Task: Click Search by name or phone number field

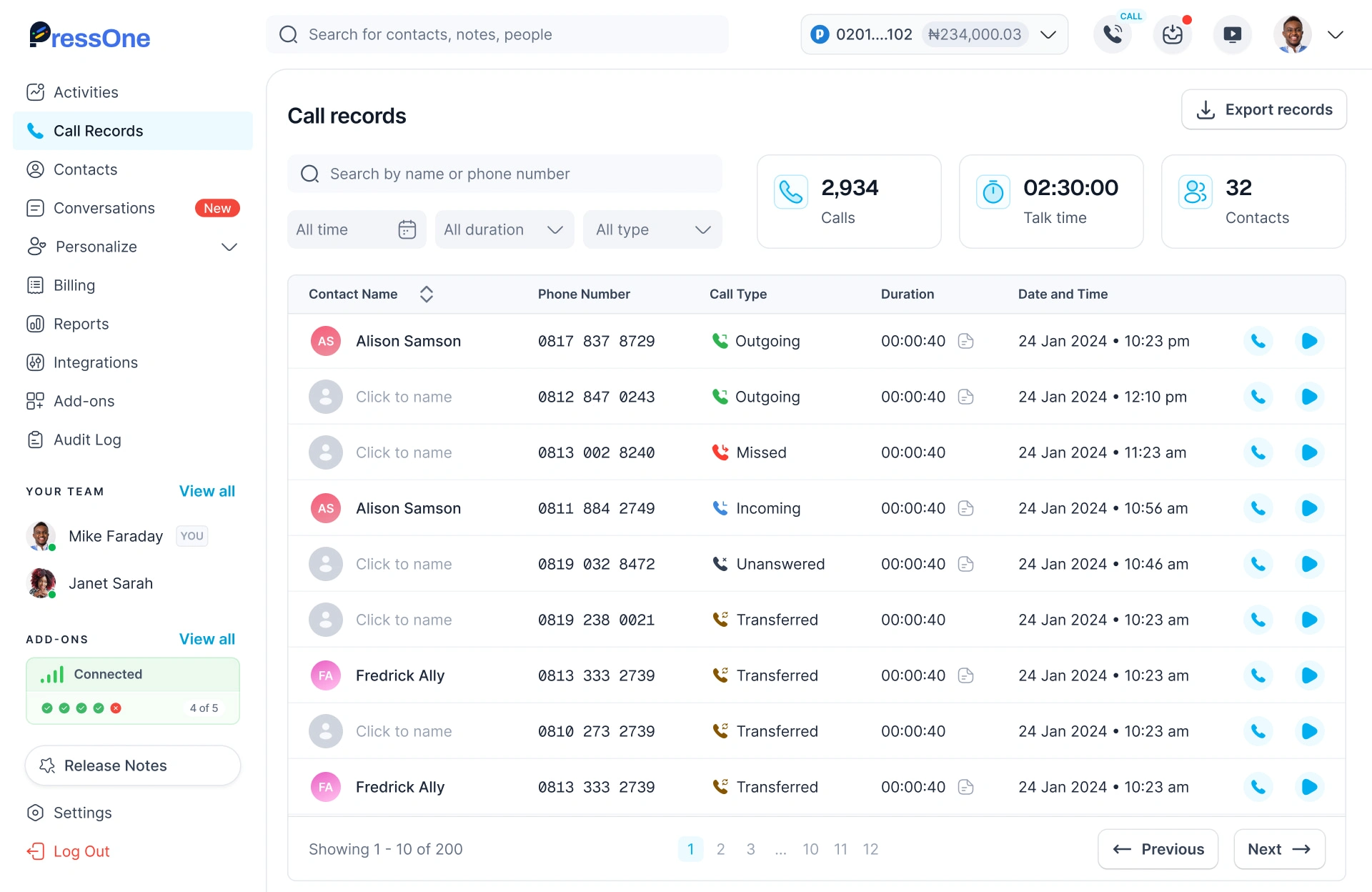Action: point(504,174)
